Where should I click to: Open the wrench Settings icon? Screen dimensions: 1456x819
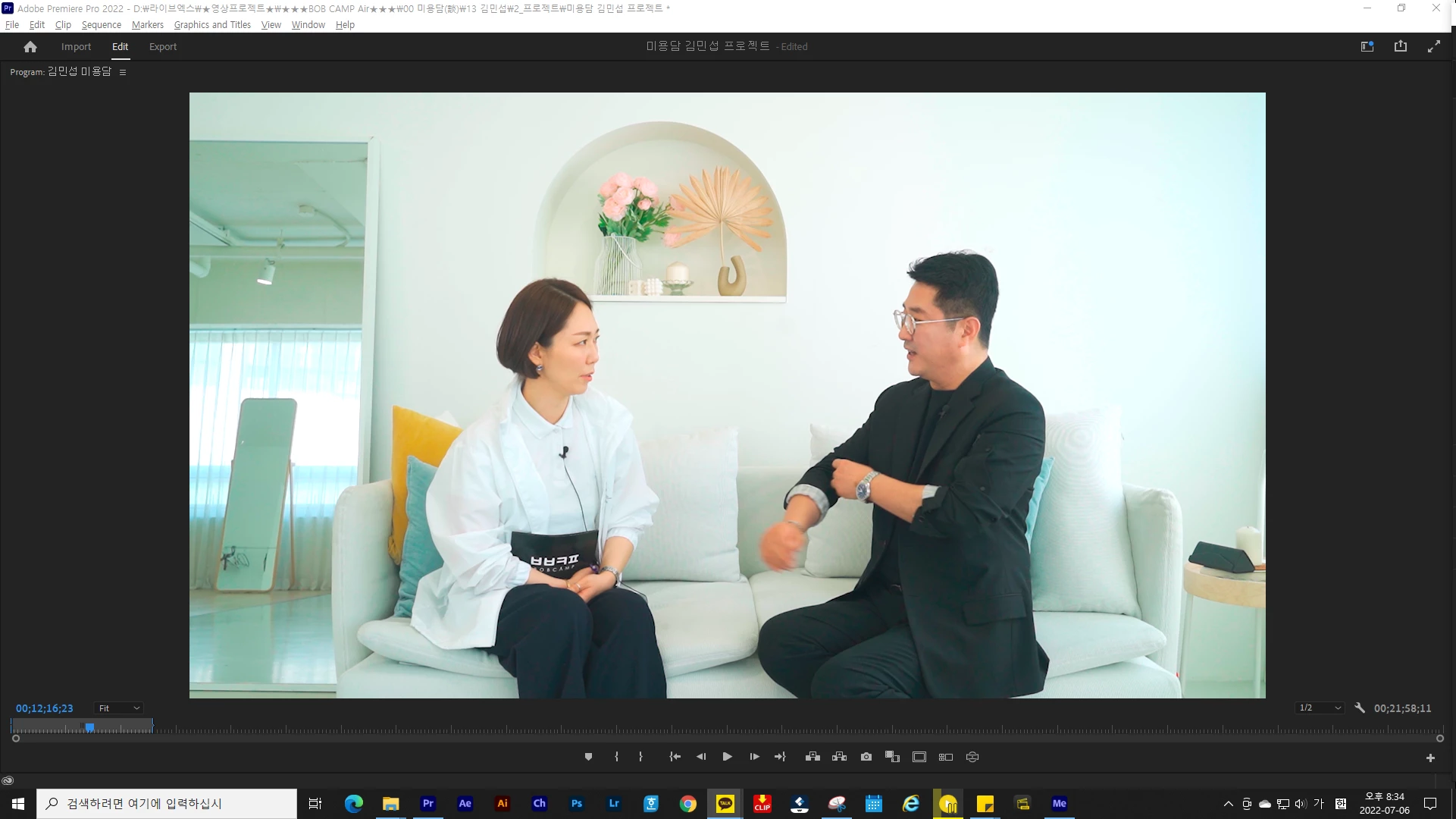[x=1360, y=708]
